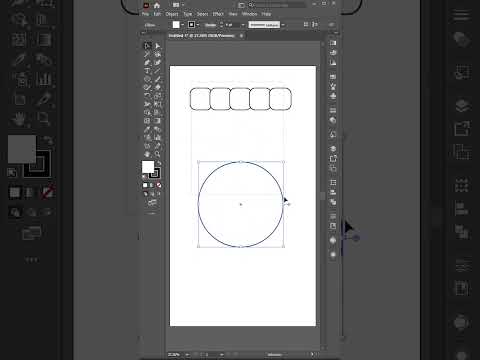The width and height of the screenshot is (480, 360).
Task: Click the stroke weight stepper arrows
Action: click(x=221, y=25)
